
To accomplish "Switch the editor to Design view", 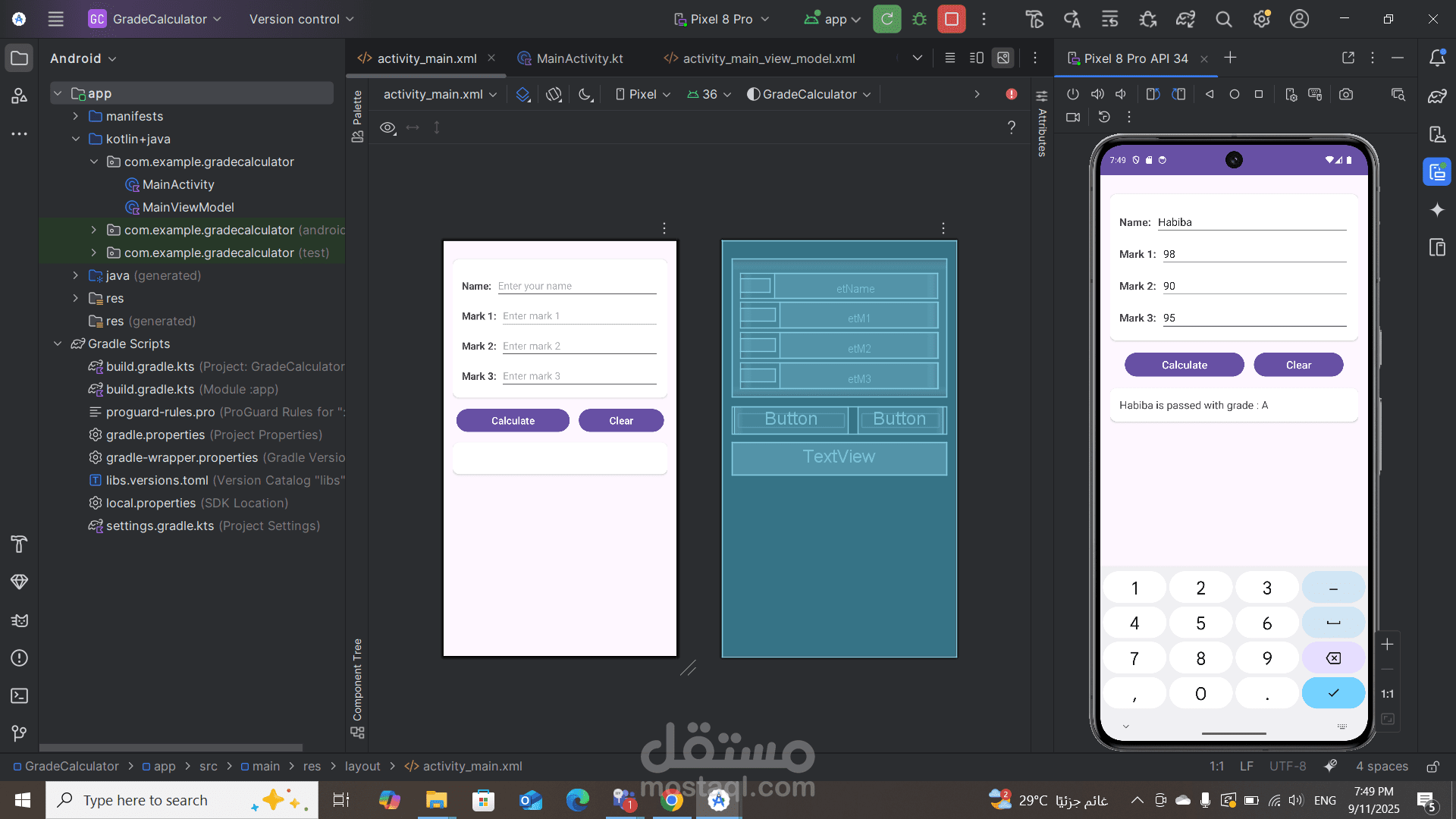I will pos(1003,58).
